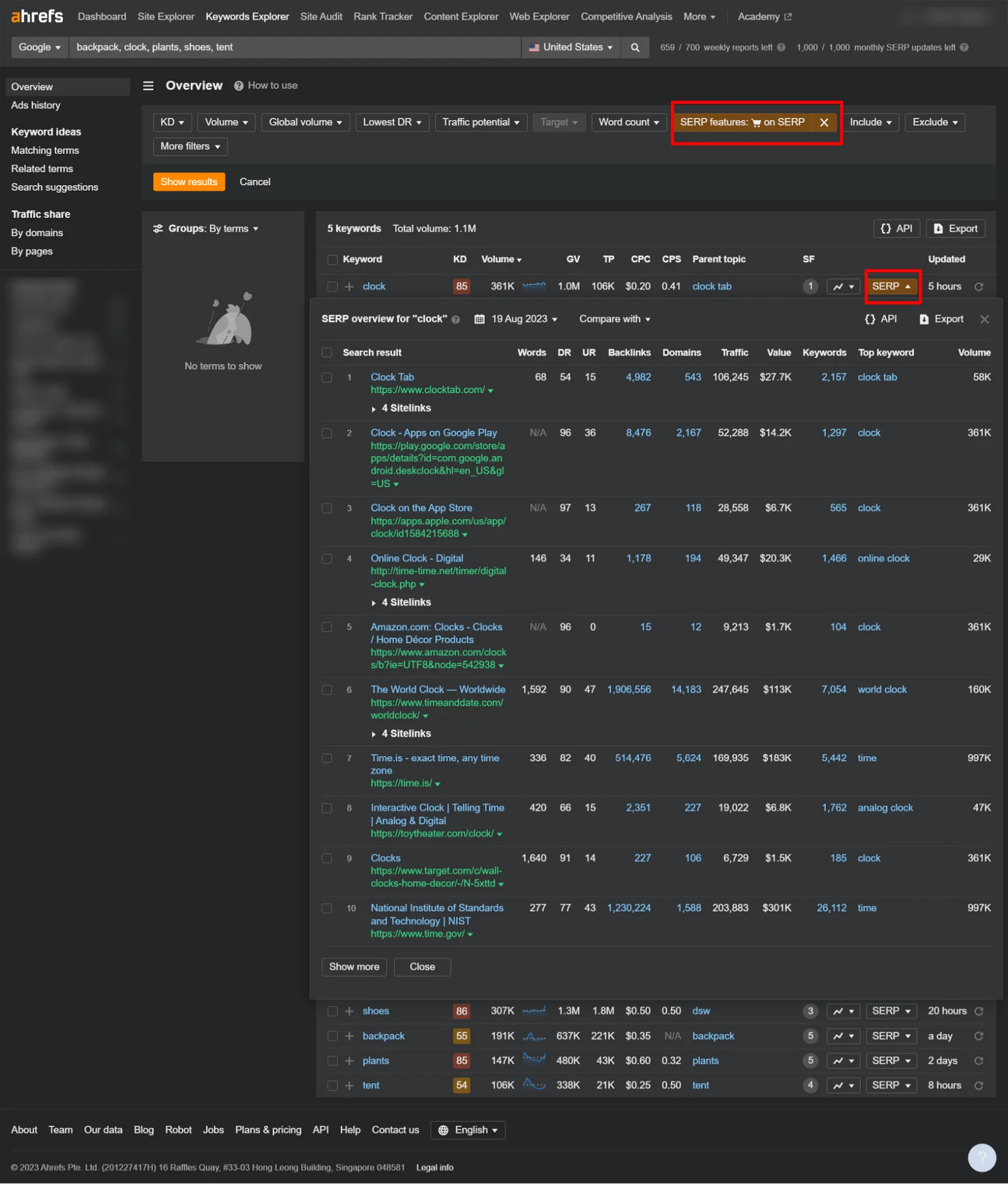Viewport: 1008px width, 1185px height.
Task: Expand the United States country selector
Action: [571, 47]
